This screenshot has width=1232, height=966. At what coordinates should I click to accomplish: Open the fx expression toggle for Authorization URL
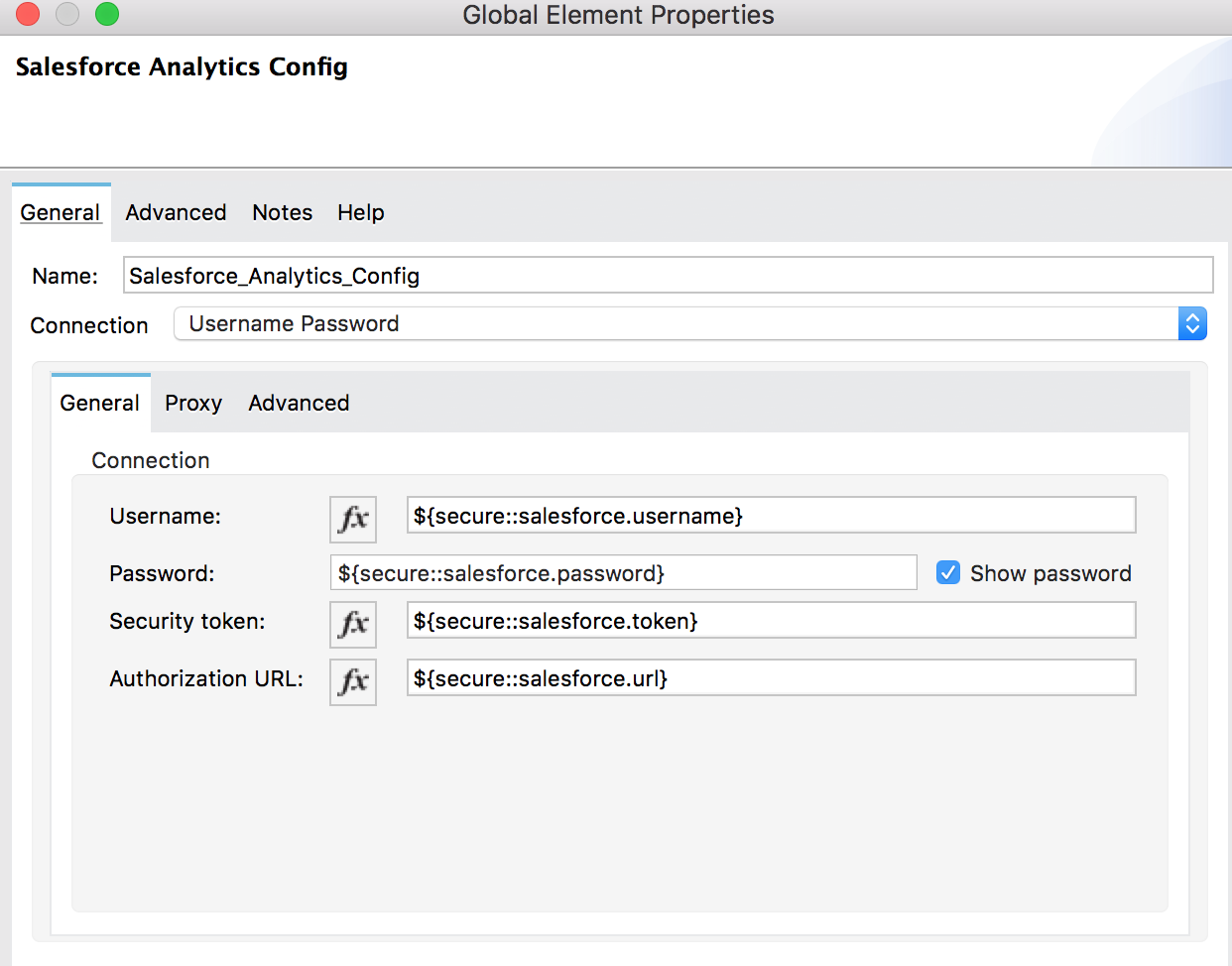click(352, 681)
